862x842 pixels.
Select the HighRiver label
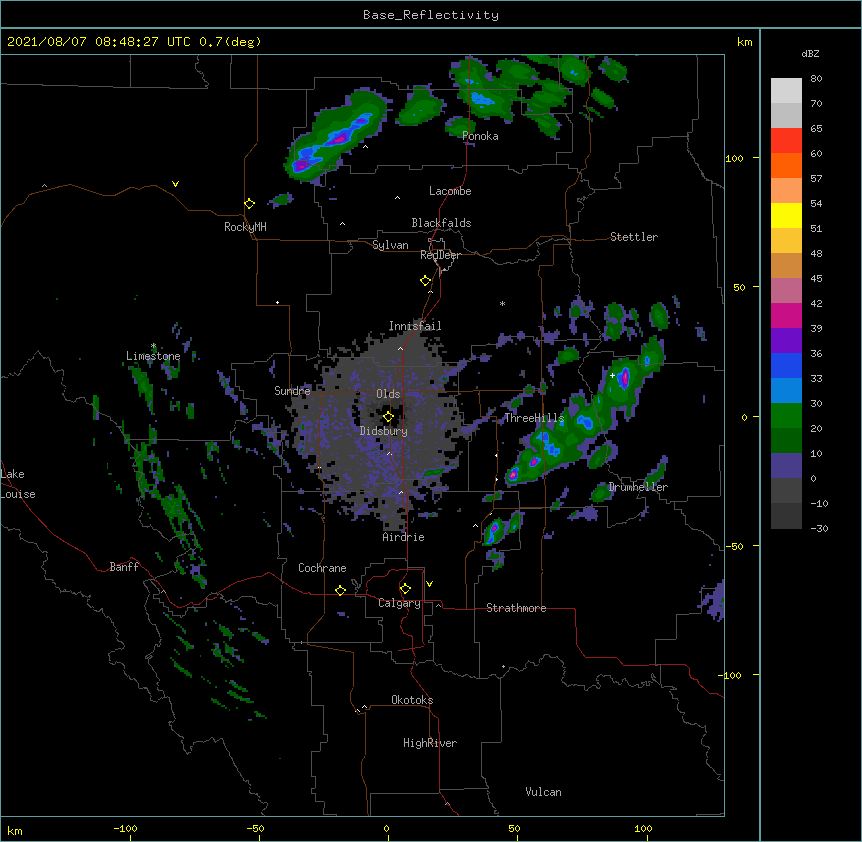(x=430, y=743)
